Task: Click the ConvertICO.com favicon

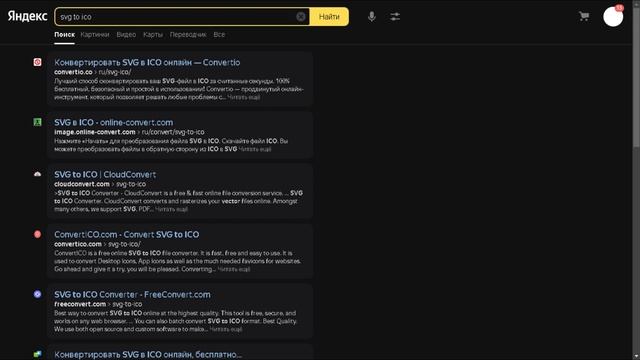Action: coord(37,234)
